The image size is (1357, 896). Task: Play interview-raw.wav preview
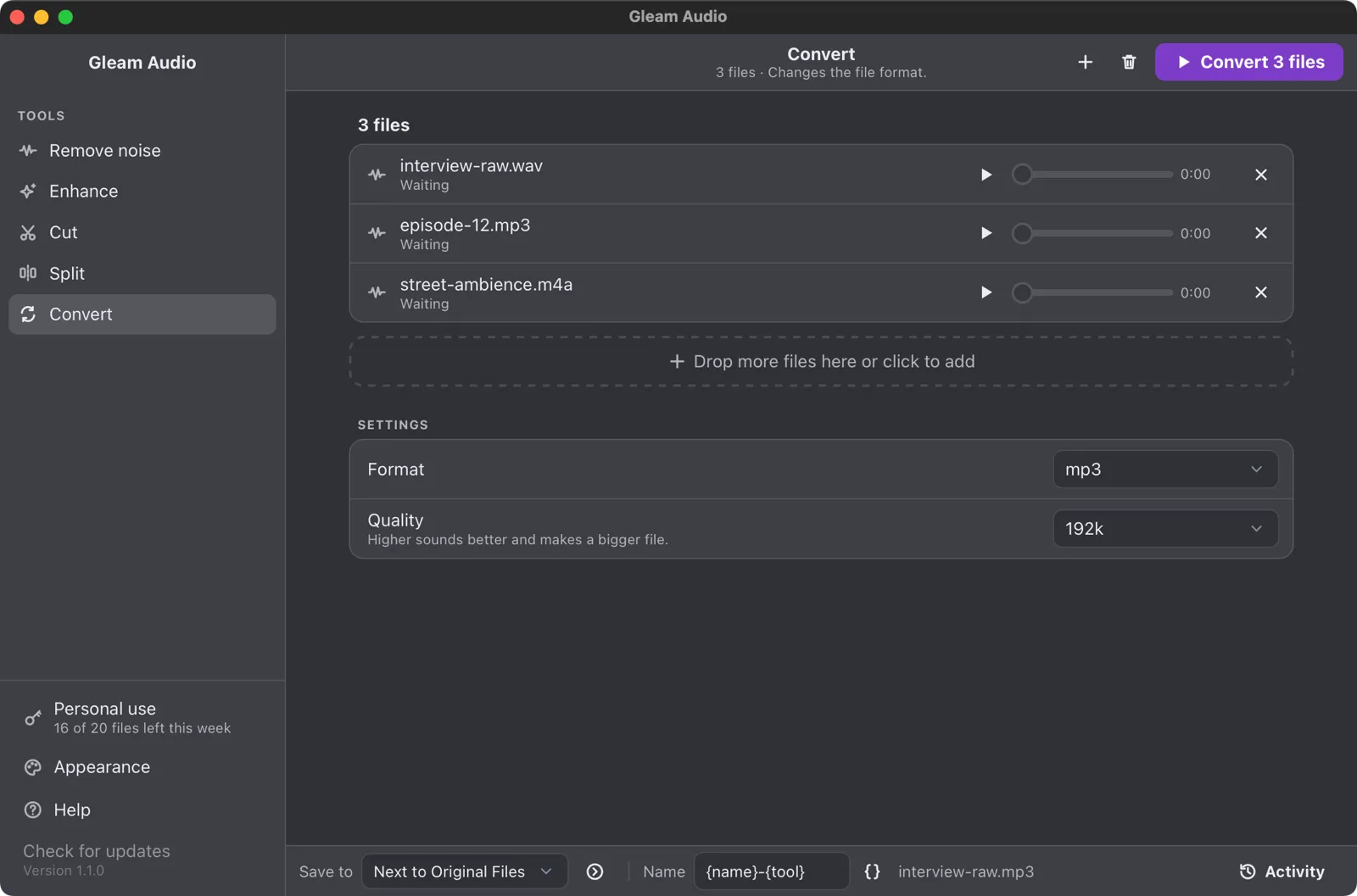pyautogui.click(x=986, y=175)
